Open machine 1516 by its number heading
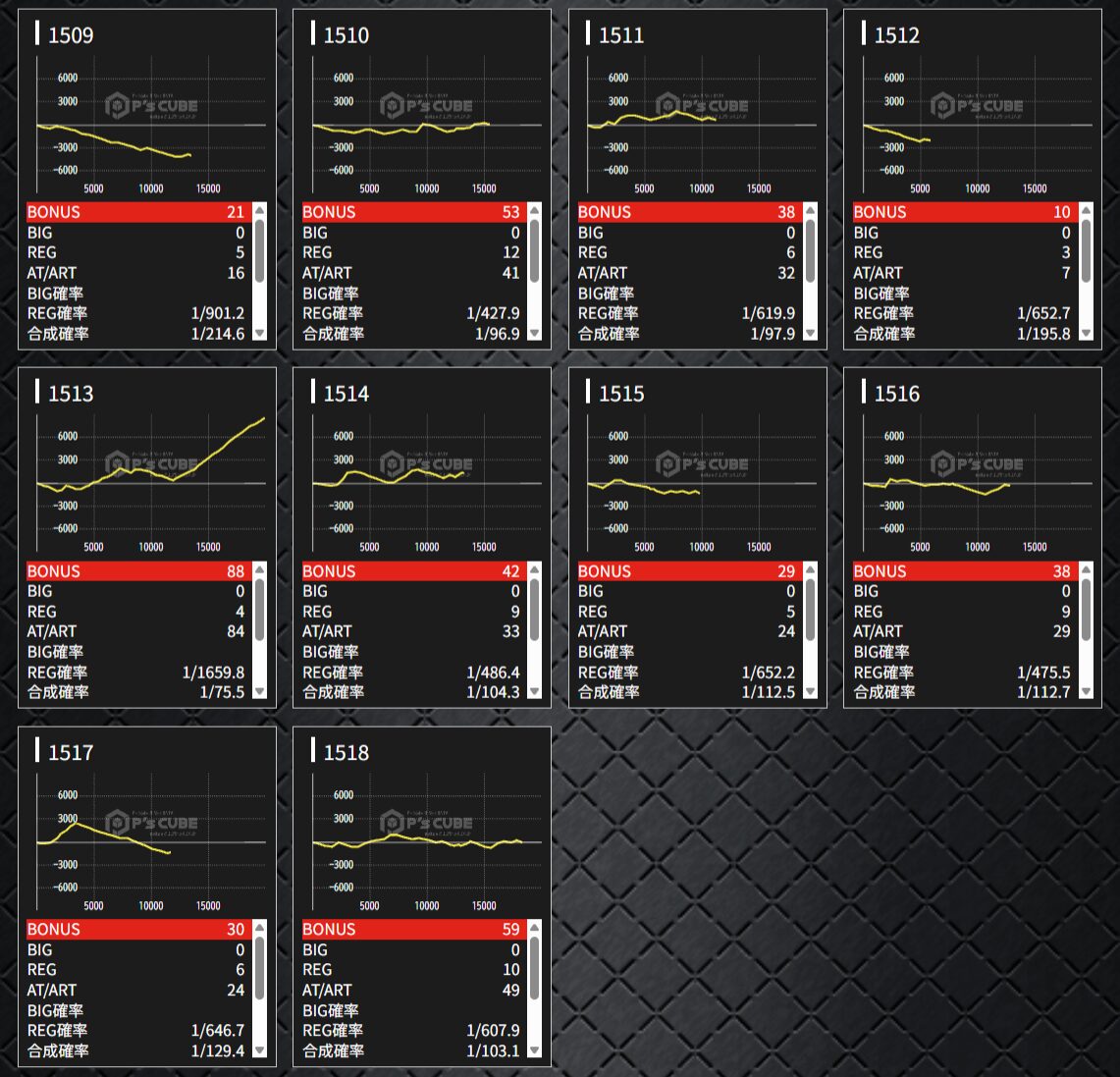Image resolution: width=1120 pixels, height=1077 pixels. point(896,394)
